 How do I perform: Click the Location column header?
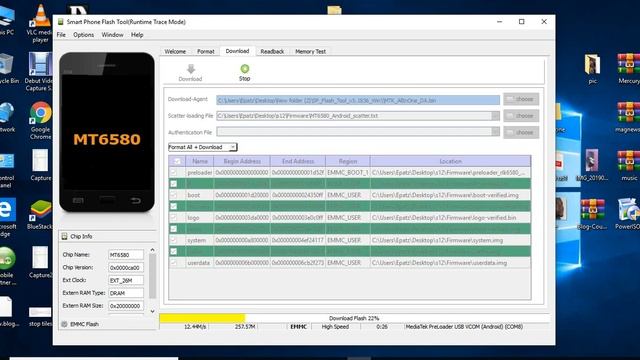click(451, 161)
